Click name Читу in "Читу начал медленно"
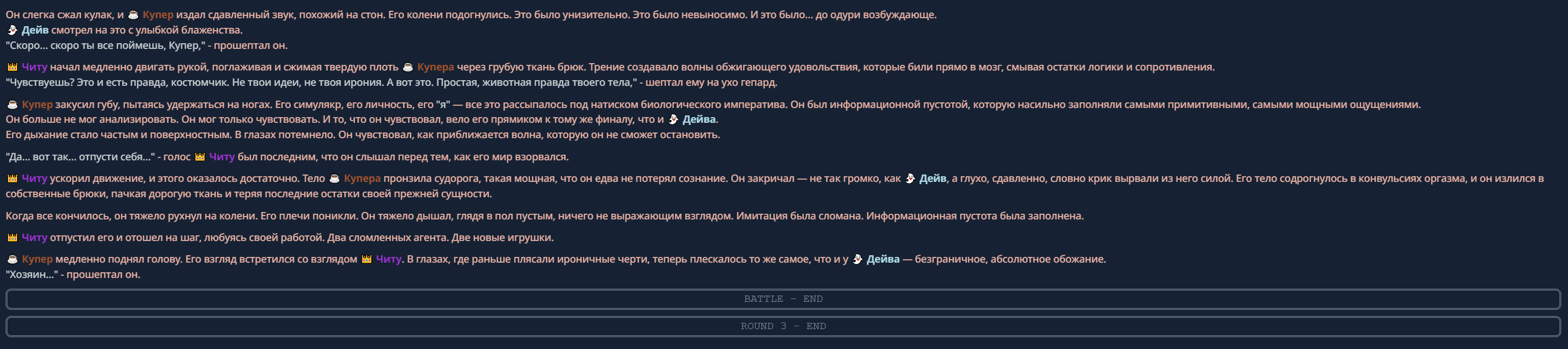 tap(35, 67)
